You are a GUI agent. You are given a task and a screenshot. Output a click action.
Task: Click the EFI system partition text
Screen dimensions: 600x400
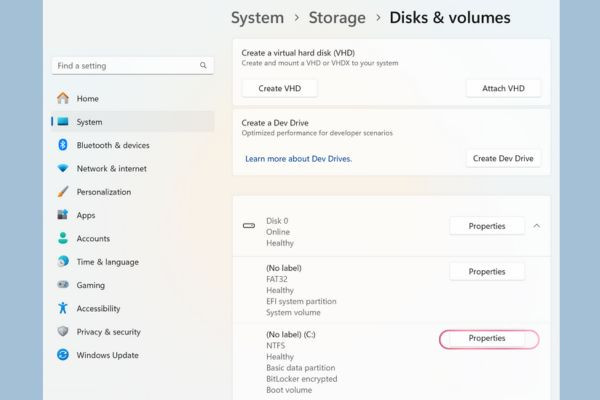(301, 301)
